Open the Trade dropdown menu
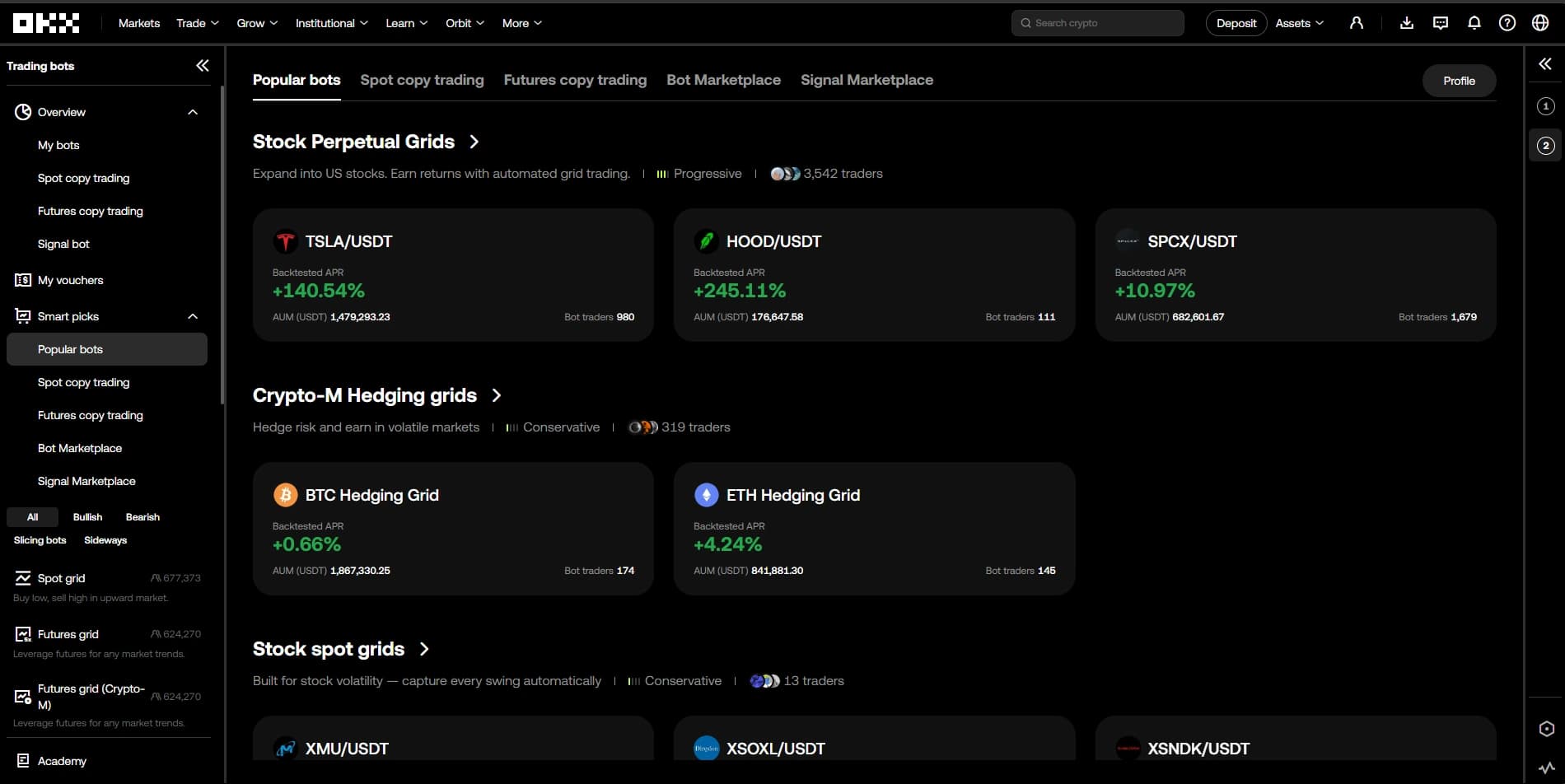Screen dimensions: 1565x784 click(x=198, y=23)
